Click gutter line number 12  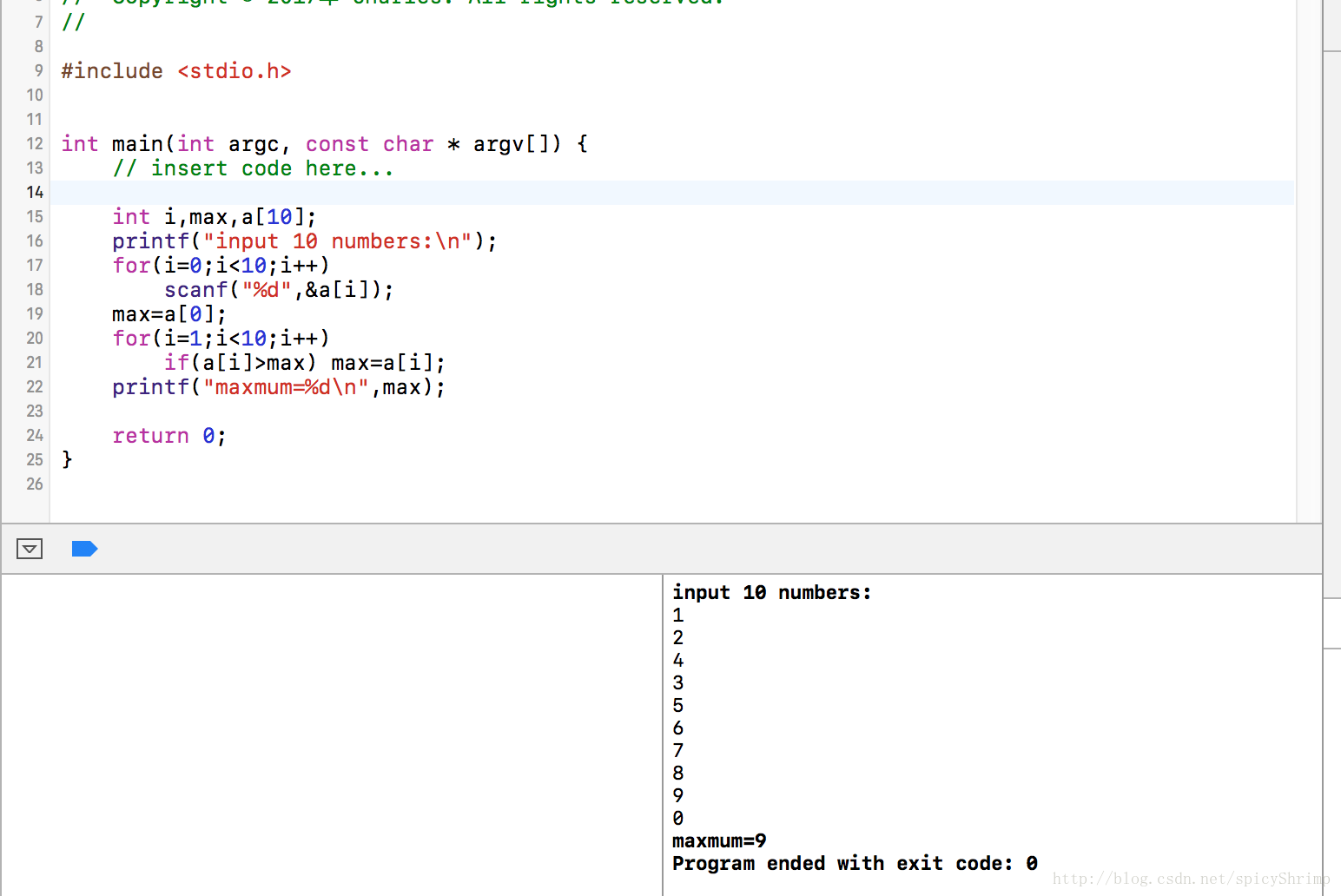tap(35, 143)
